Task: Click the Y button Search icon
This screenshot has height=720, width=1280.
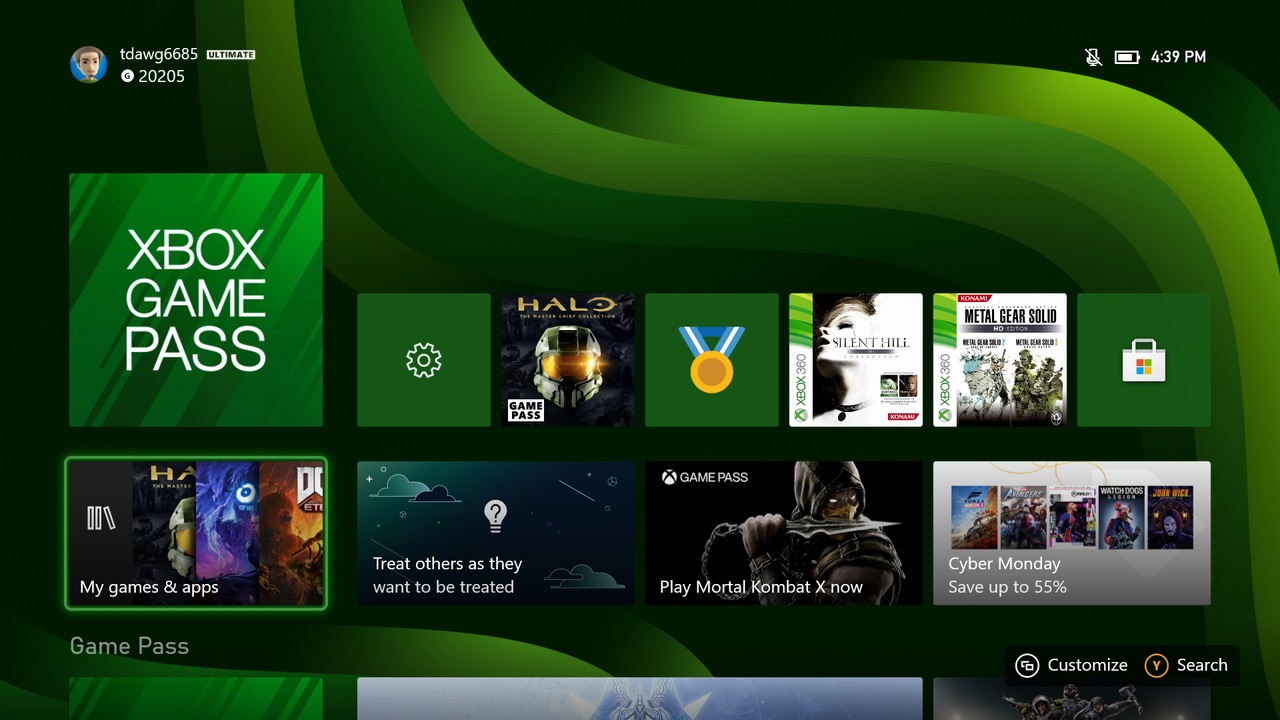Action: 1156,665
